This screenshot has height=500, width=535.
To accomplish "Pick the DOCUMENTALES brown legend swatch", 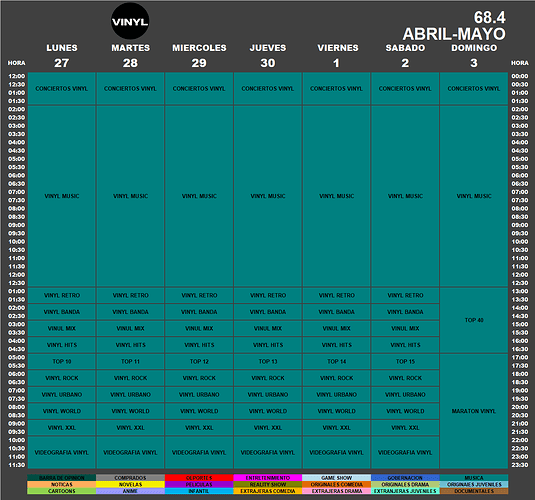I will tap(474, 491).
